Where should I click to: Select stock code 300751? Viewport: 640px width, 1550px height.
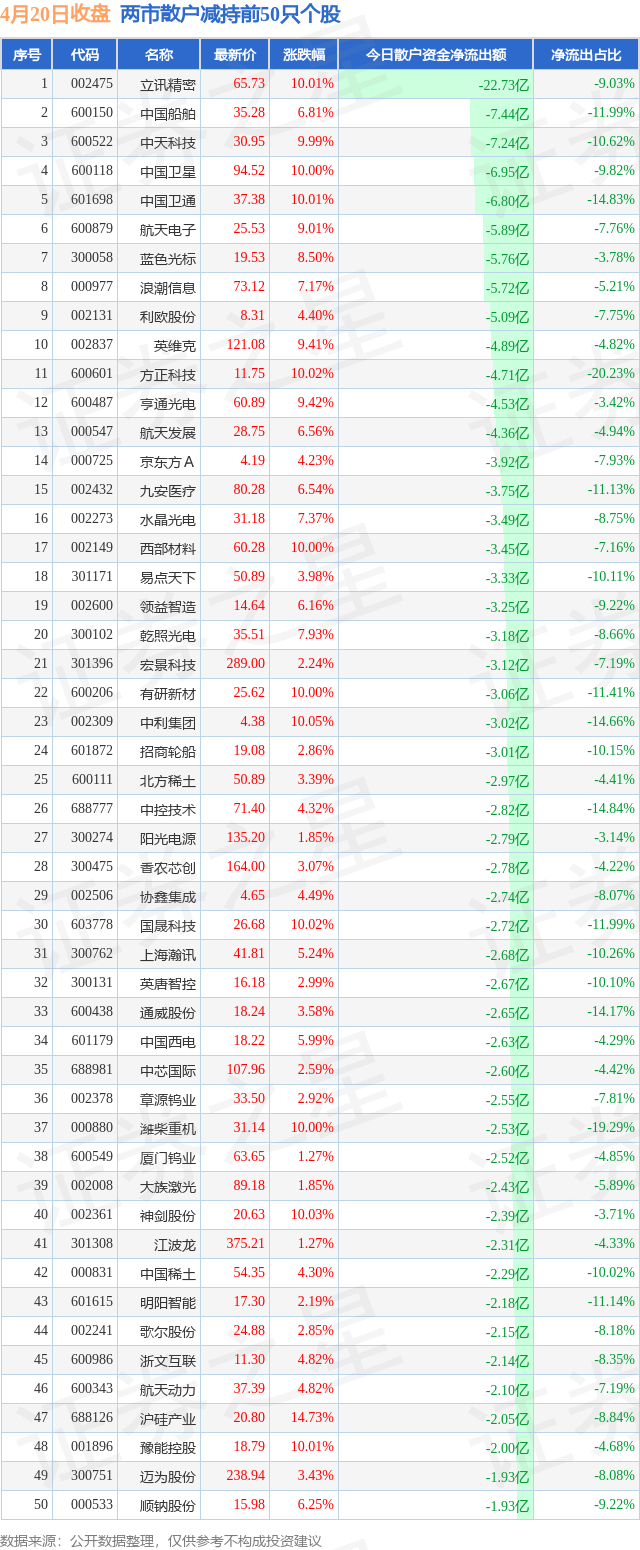click(x=92, y=1476)
